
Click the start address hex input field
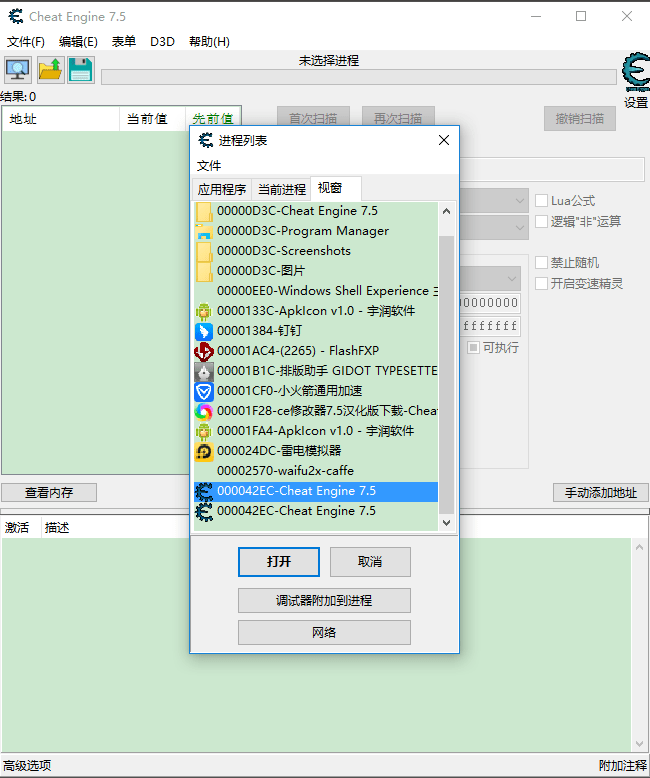point(489,303)
